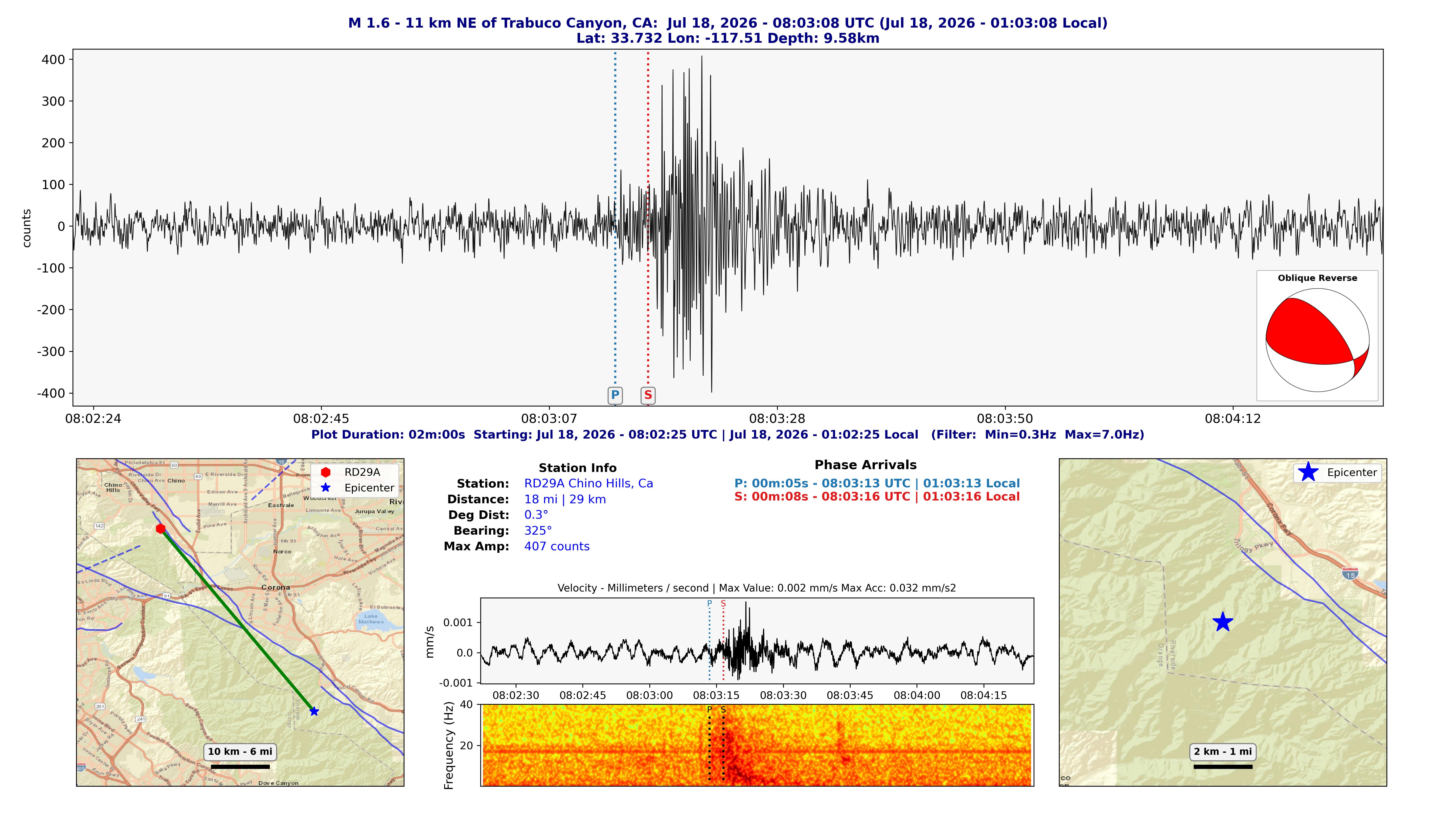The height and width of the screenshot is (819, 1456).
Task: Click the "Trilogy Pkwy" label on the close-up map
Action: [x=1254, y=547]
